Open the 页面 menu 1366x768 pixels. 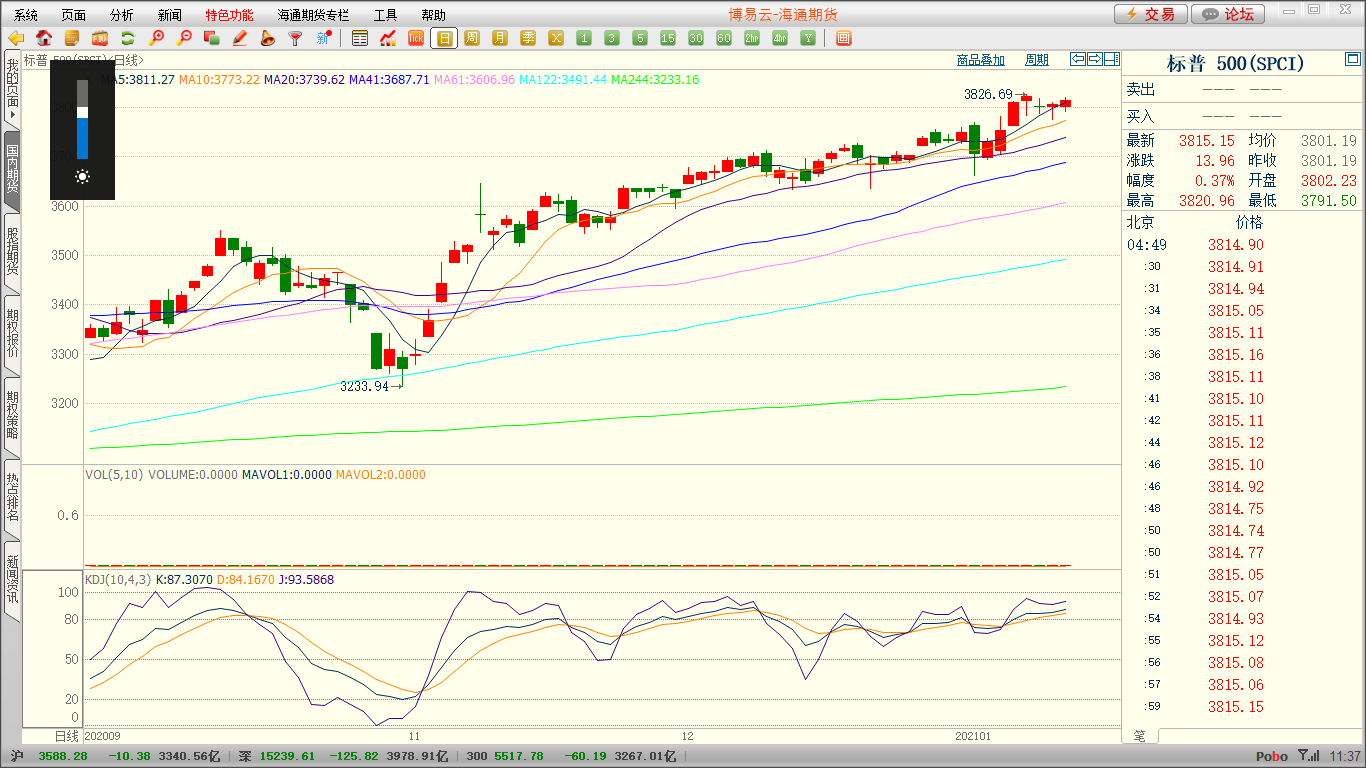pyautogui.click(x=74, y=15)
